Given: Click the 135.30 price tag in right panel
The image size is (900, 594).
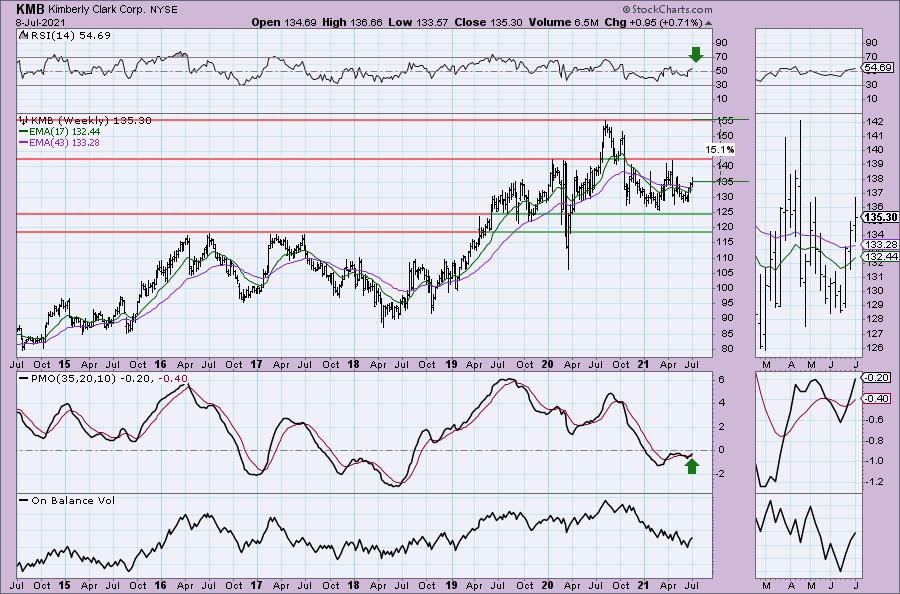Looking at the screenshot, I should 881,218.
